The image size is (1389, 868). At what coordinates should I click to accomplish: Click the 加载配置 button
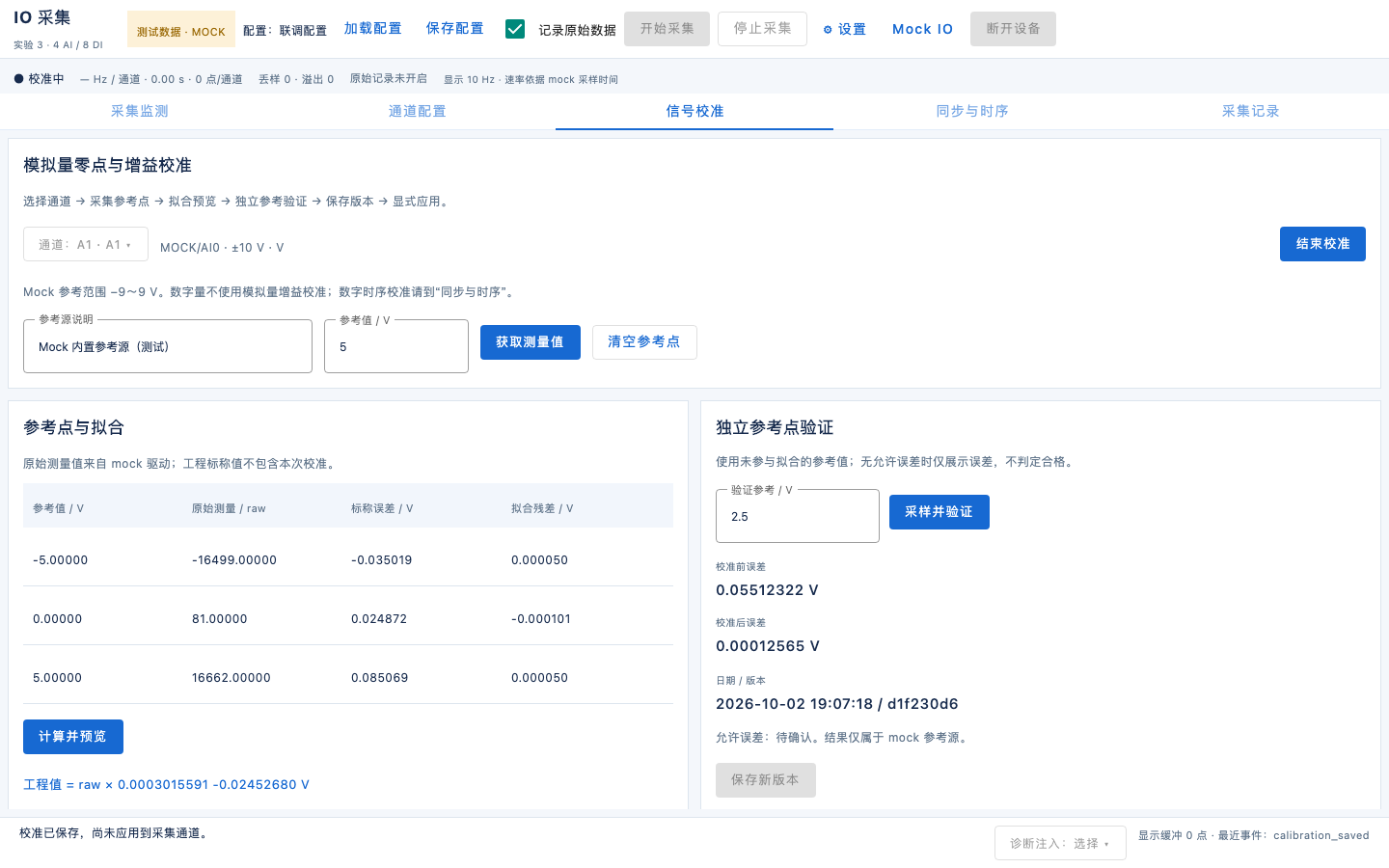[373, 29]
